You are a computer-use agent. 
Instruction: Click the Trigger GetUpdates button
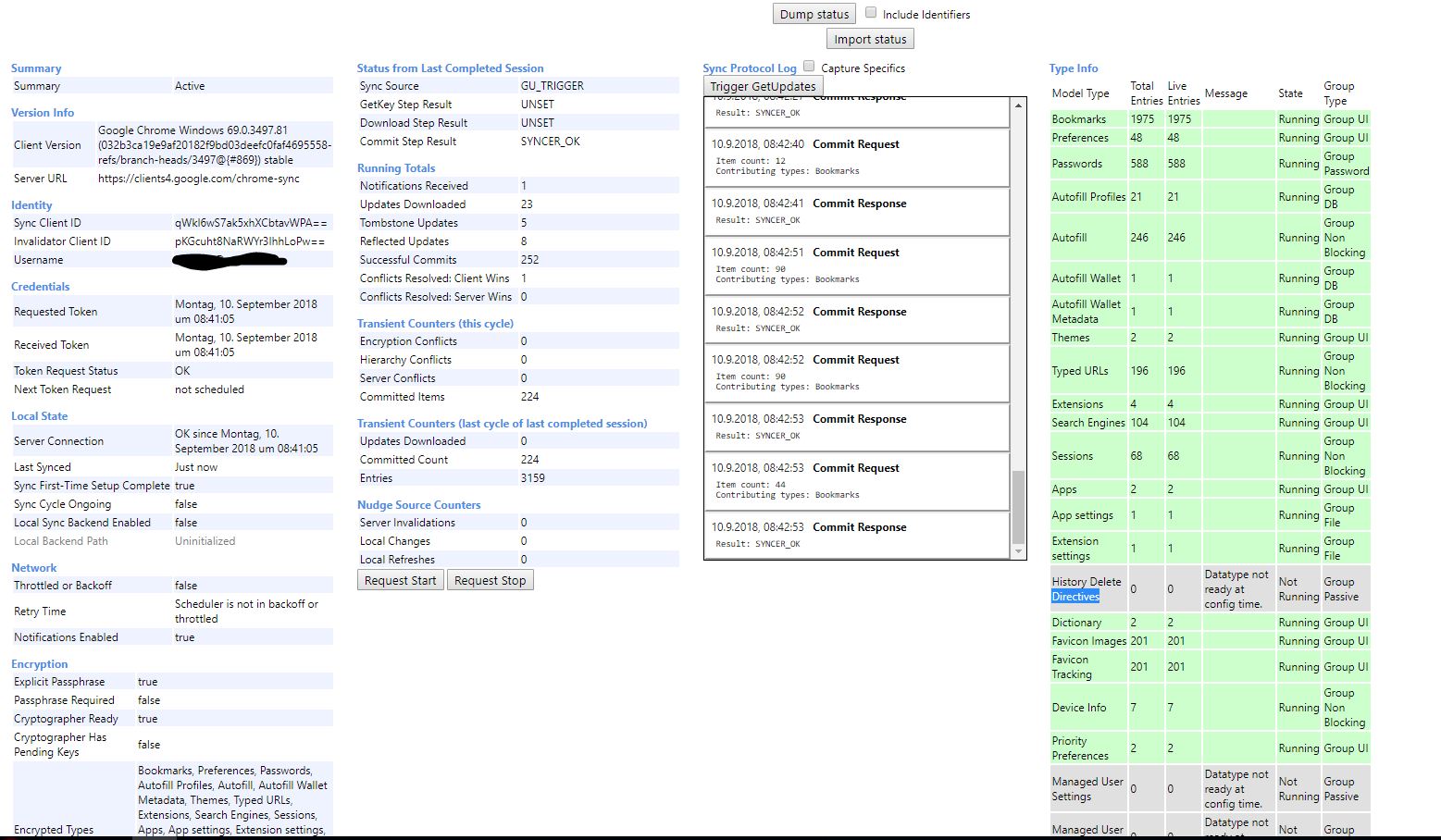click(763, 86)
